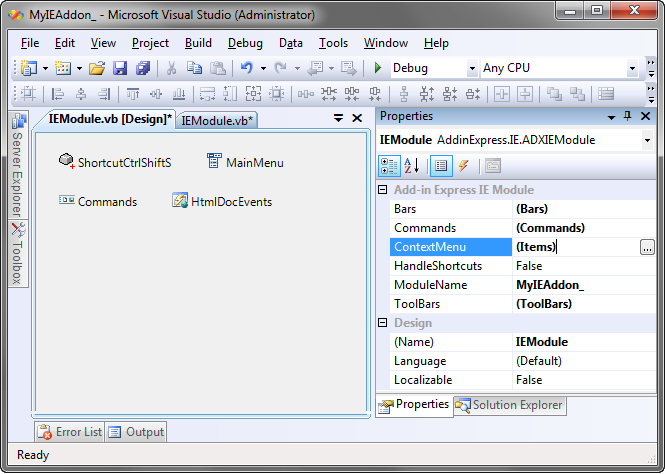Screen dimensions: 665x474
Task: Select the HtmlDocEvents component
Action: click(x=222, y=201)
